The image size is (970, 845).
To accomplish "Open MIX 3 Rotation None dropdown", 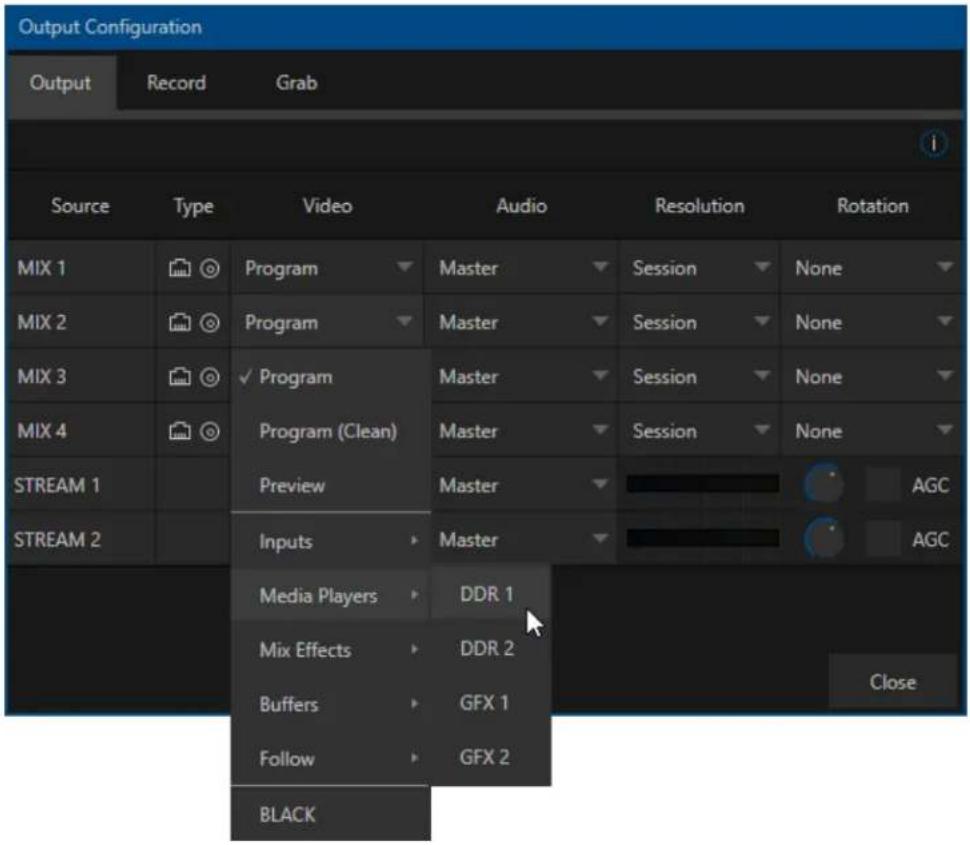I will point(872,377).
